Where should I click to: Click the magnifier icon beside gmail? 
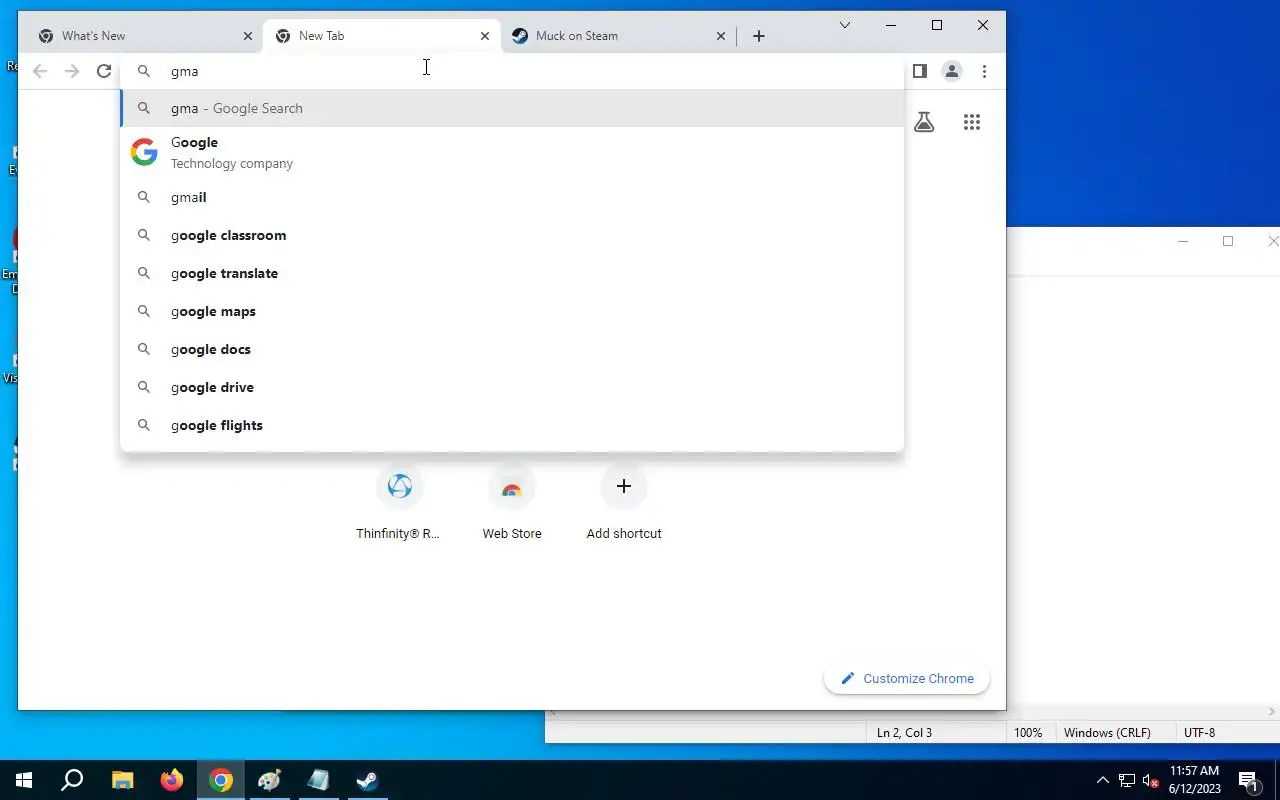pos(144,197)
